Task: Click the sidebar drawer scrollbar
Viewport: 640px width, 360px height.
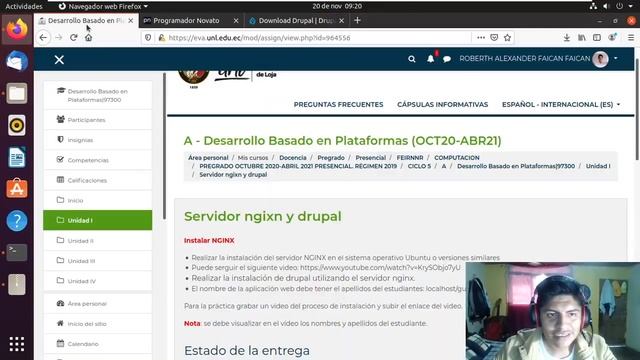Action: [164, 147]
